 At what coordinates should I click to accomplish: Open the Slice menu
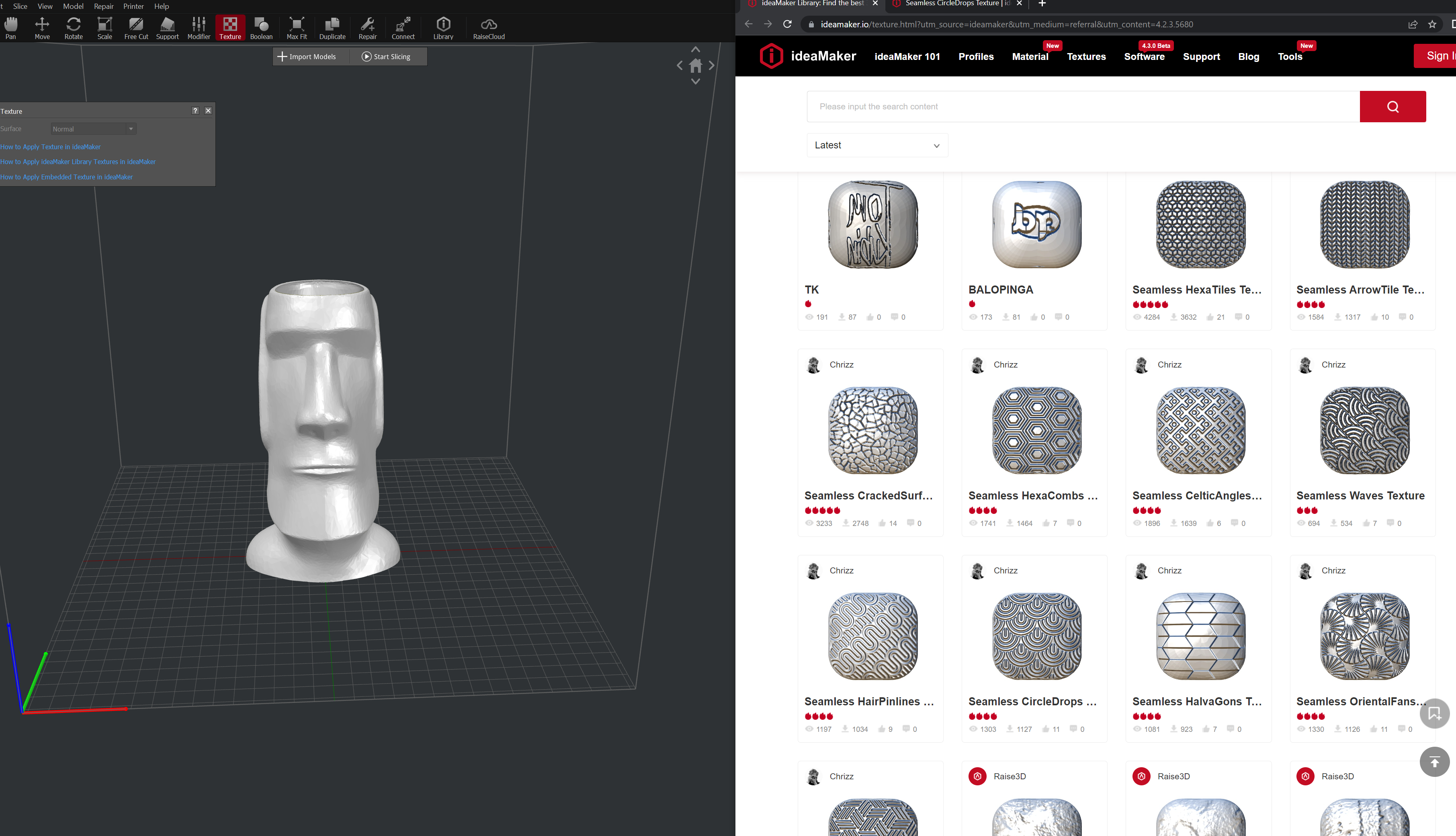click(20, 6)
